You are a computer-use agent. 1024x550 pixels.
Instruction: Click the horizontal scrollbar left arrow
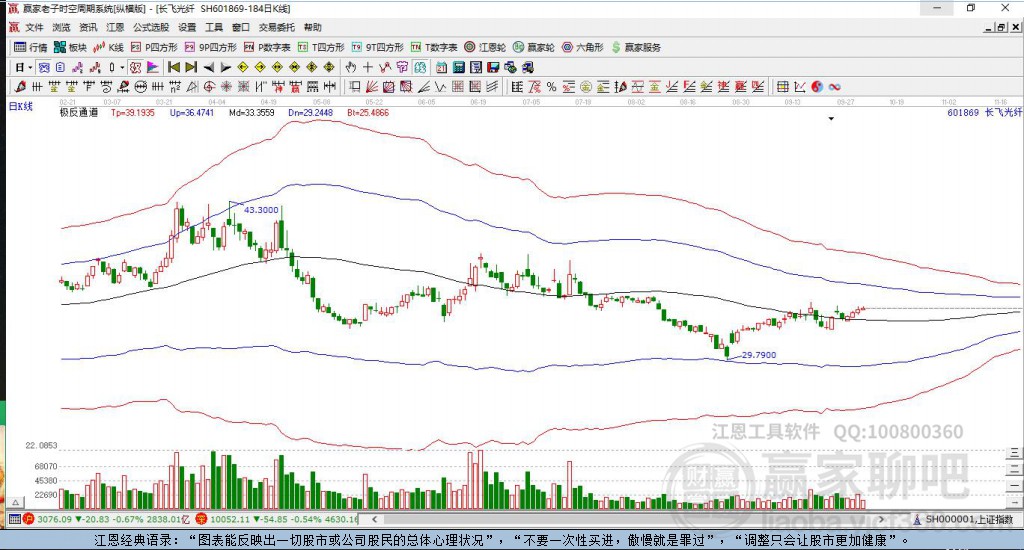point(374,519)
